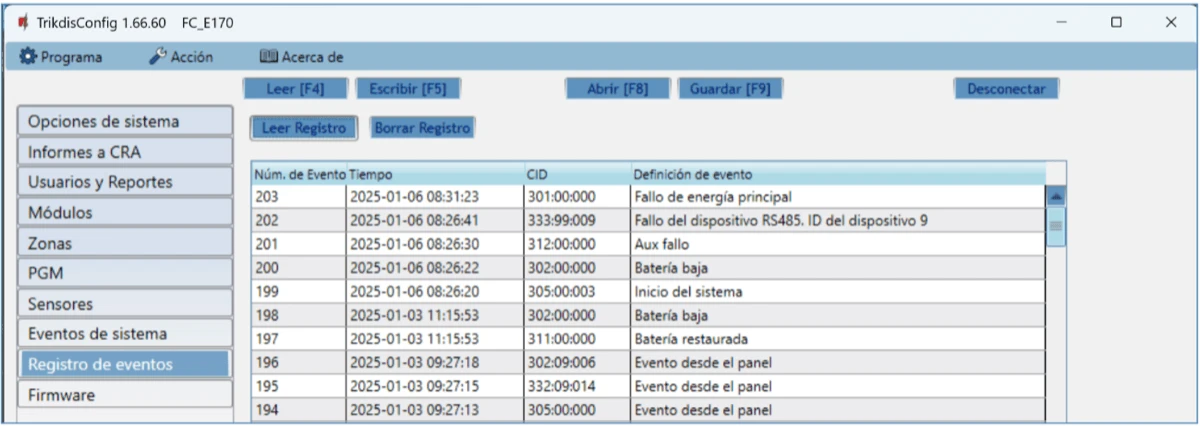This screenshot has height=426, width=1200.
Task: Save configuration with Guardar [F9]
Action: coord(730,89)
